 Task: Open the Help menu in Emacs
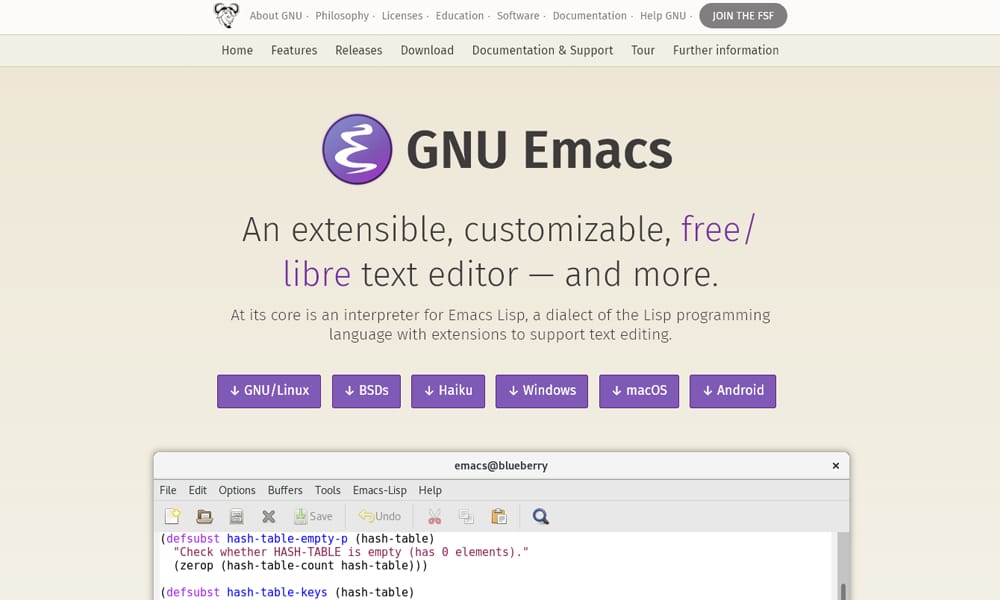tap(430, 490)
